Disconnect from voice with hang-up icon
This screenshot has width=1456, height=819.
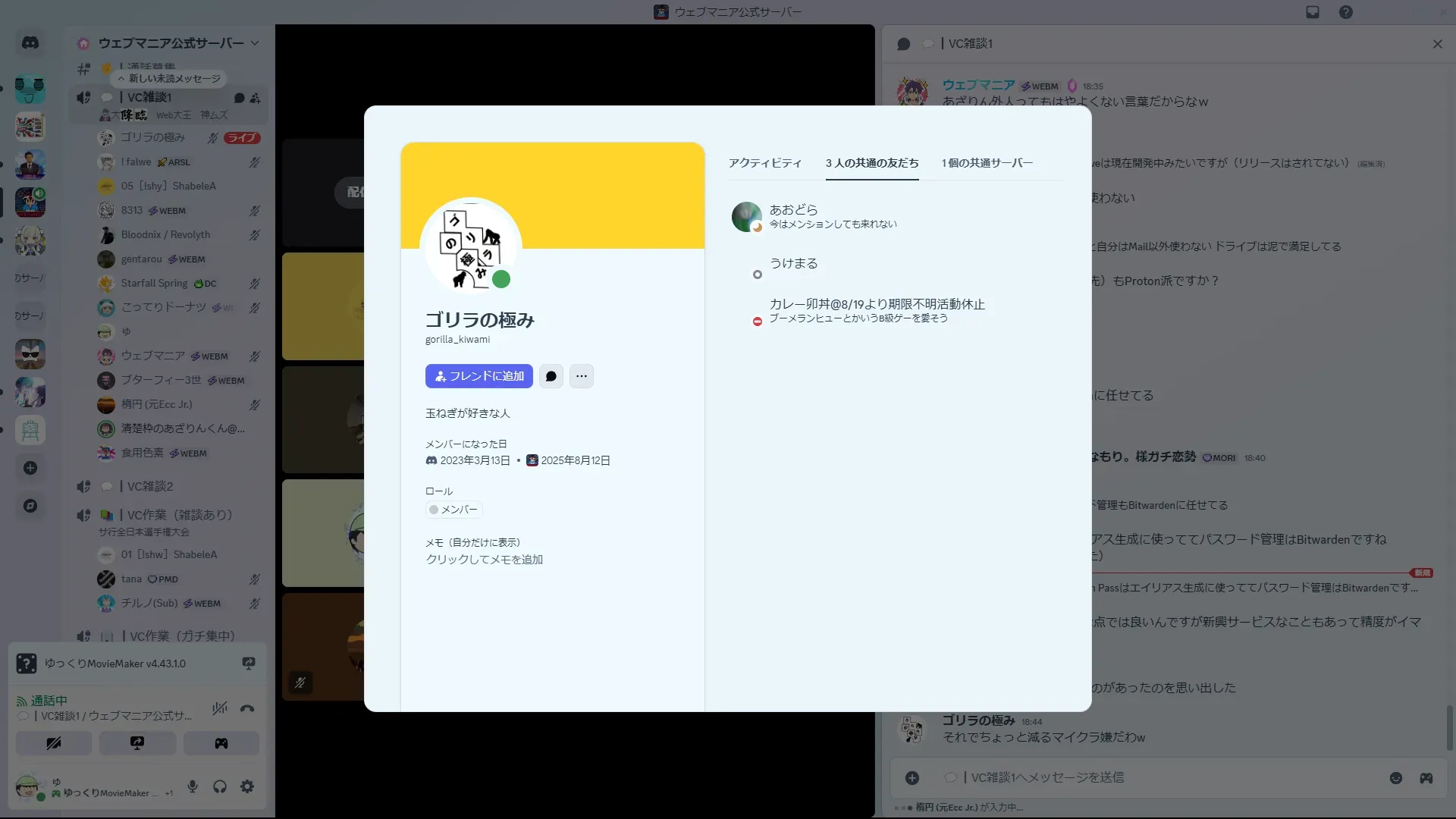coord(247,708)
